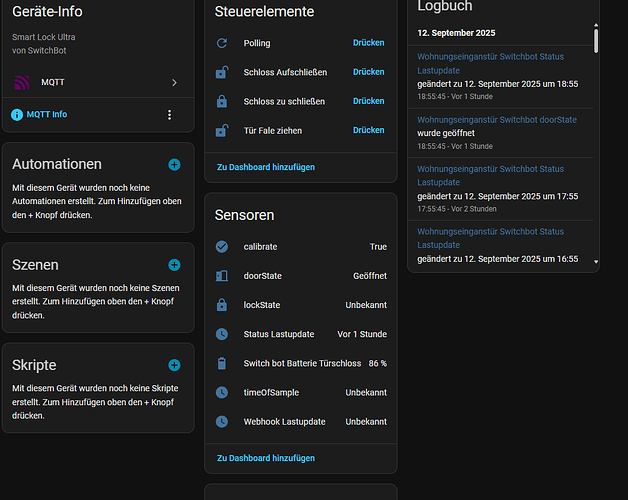
Task: Add Steuerelemente card to dashboard
Action: 266,167
